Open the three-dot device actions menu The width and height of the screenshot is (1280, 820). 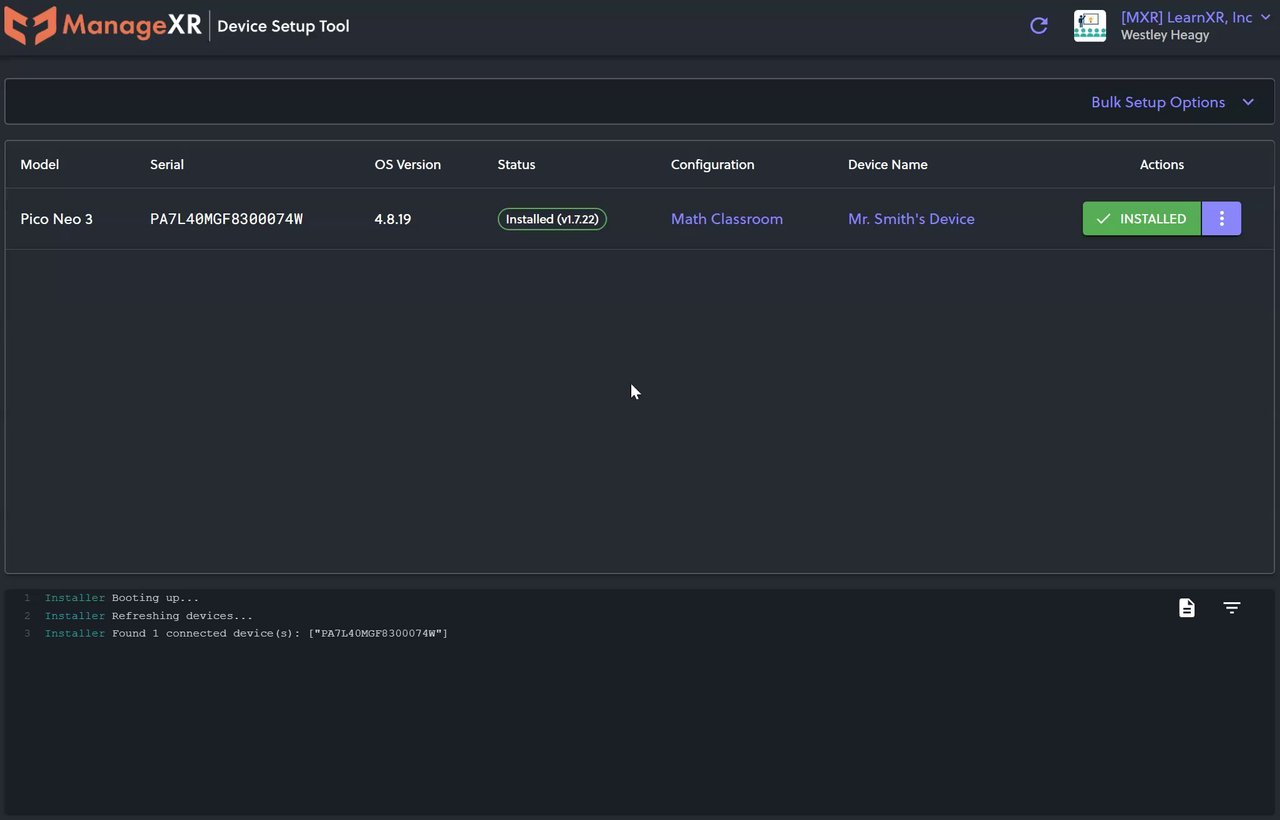[1222, 219]
